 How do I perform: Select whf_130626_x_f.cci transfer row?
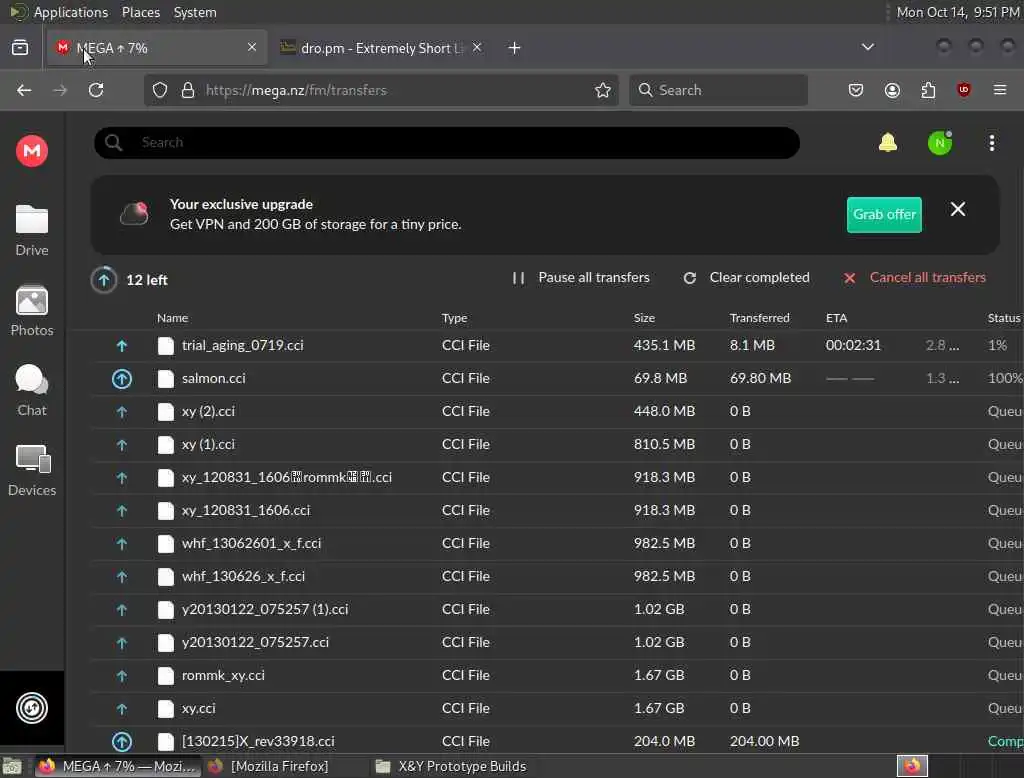coord(556,576)
